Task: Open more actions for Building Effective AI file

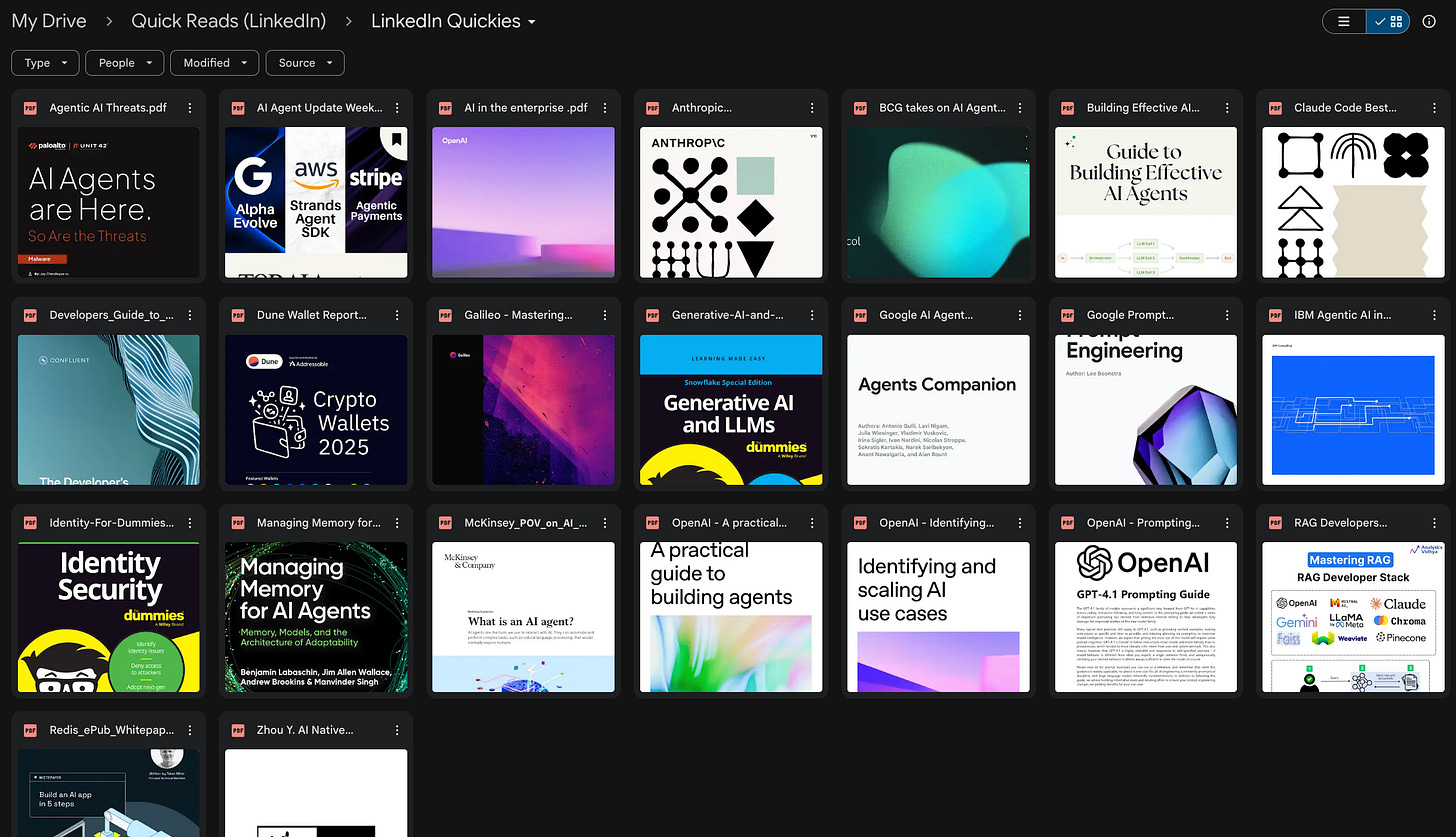Action: (x=1227, y=108)
